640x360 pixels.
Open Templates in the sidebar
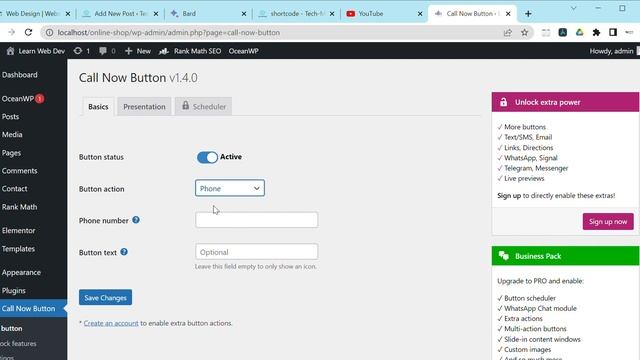point(18,249)
